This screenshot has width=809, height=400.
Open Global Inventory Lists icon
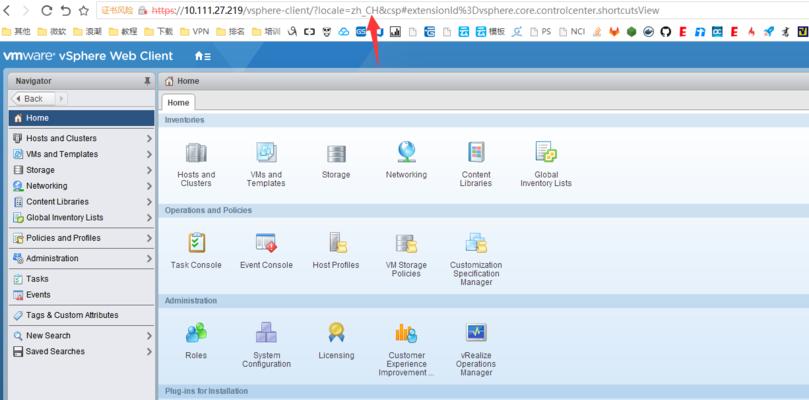(x=546, y=152)
